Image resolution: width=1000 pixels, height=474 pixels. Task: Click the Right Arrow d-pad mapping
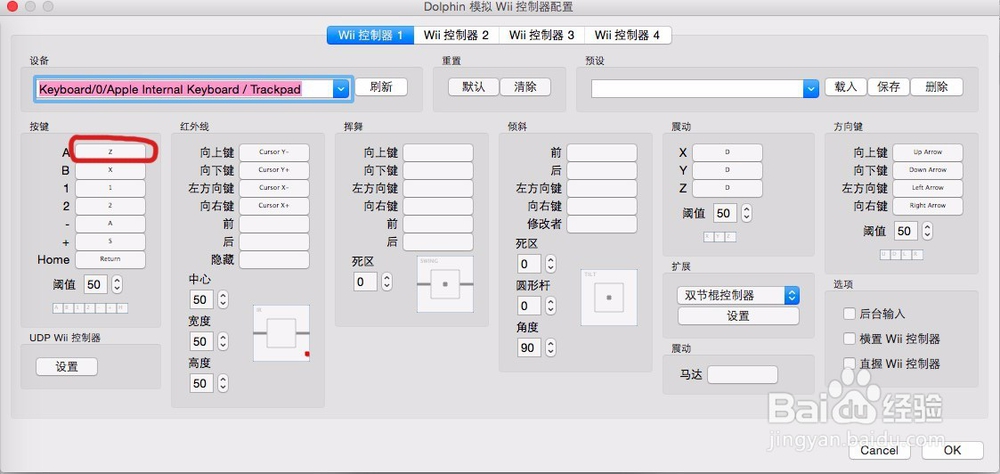pyautogui.click(x=928, y=206)
